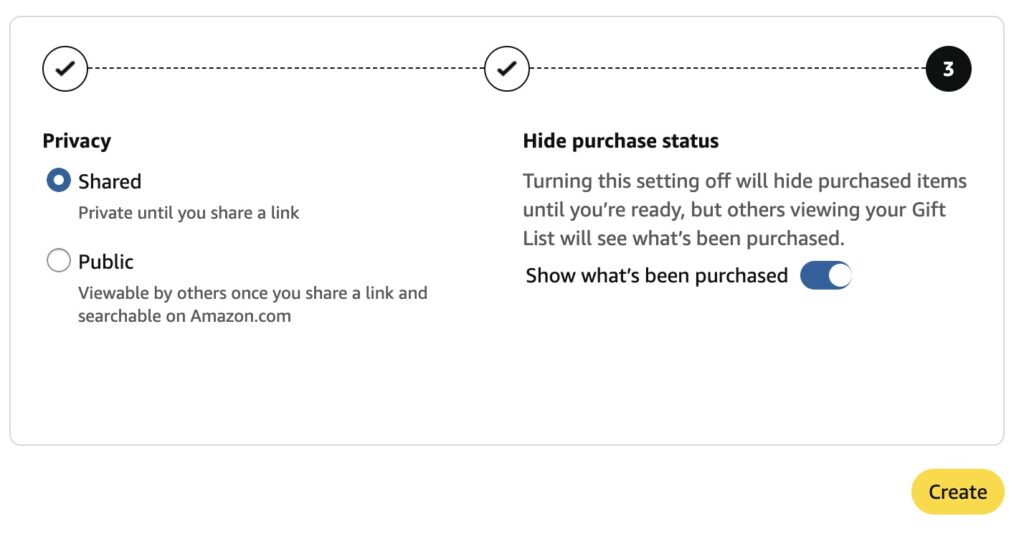Viewport: 1024px width, 544px height.
Task: Click the white knob of the purchase toggle
Action: 839,276
